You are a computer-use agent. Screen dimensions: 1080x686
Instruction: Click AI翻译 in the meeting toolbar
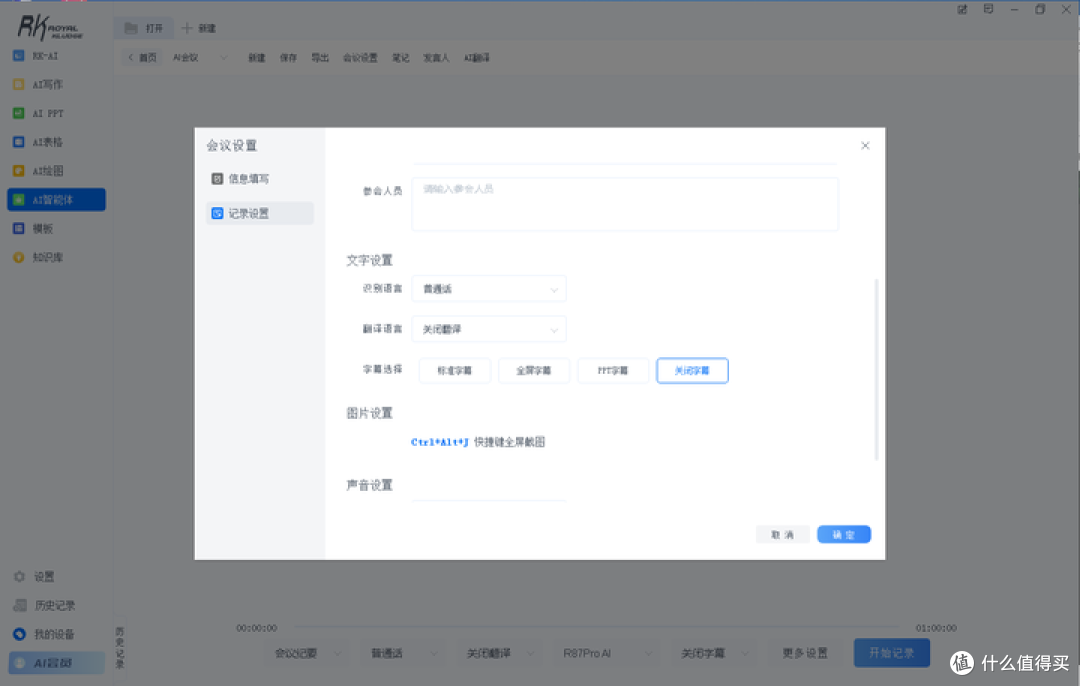point(477,58)
